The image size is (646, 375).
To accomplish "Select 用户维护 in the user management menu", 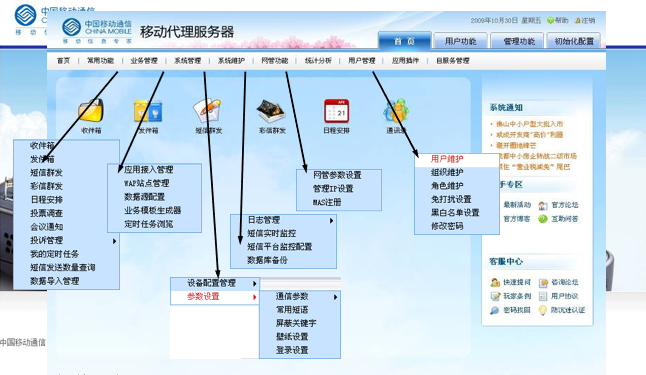I will [x=447, y=159].
